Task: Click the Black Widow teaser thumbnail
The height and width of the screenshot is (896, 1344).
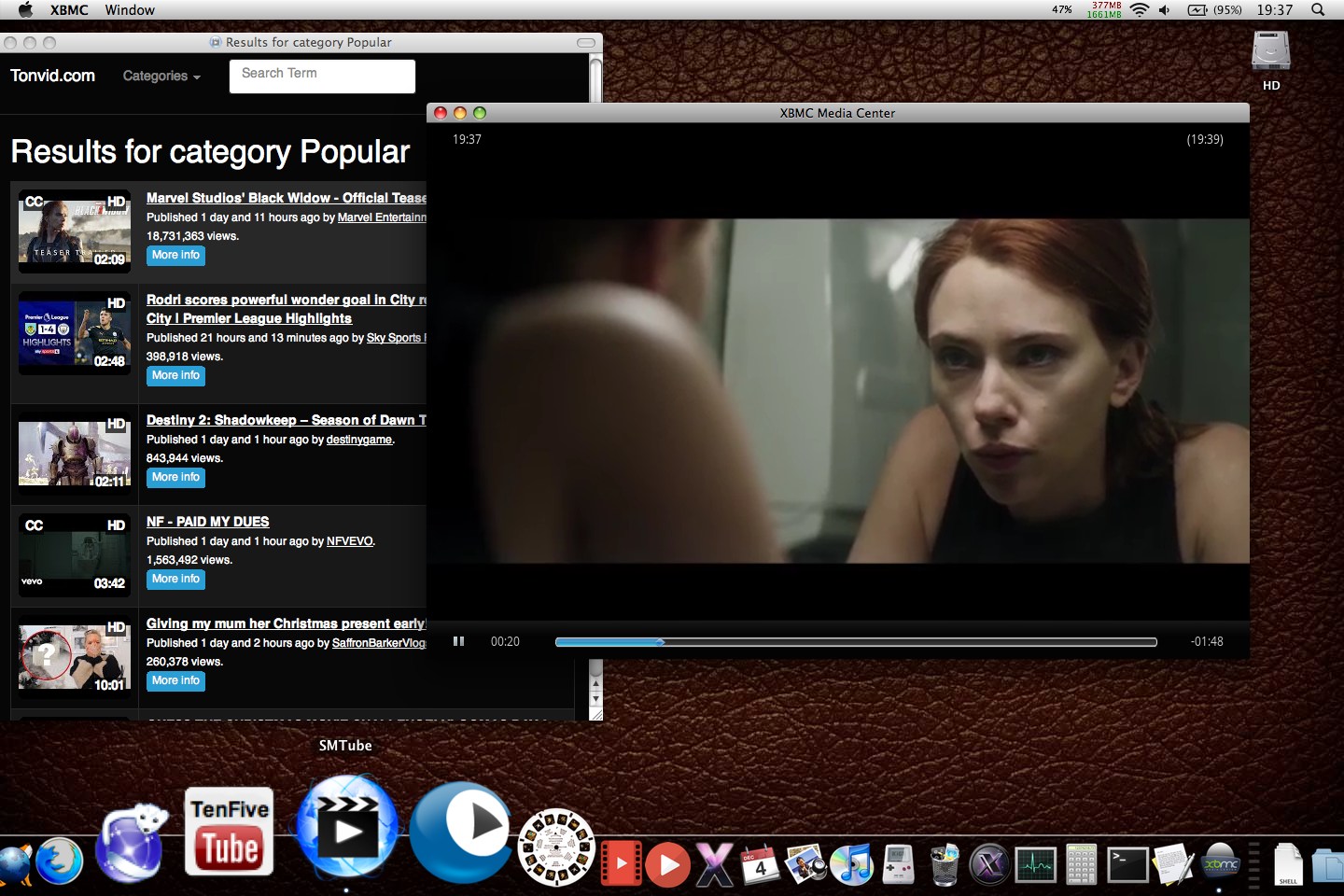Action: (x=75, y=231)
